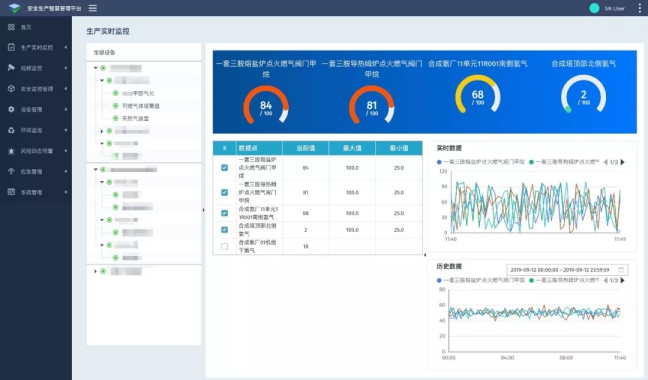This screenshot has height=380, width=648.
Task: Open 首页 home icon in sidebar
Action: [11, 27]
